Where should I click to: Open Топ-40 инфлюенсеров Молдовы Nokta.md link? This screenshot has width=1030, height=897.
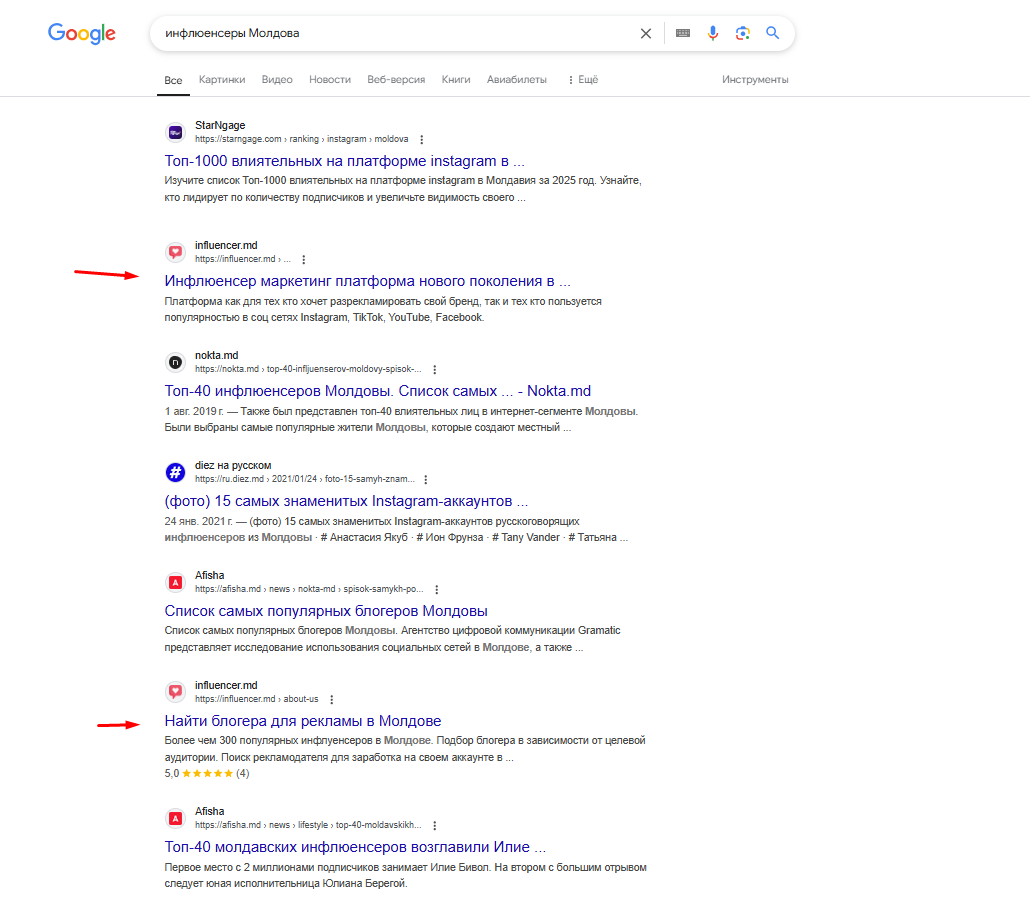coord(378,391)
